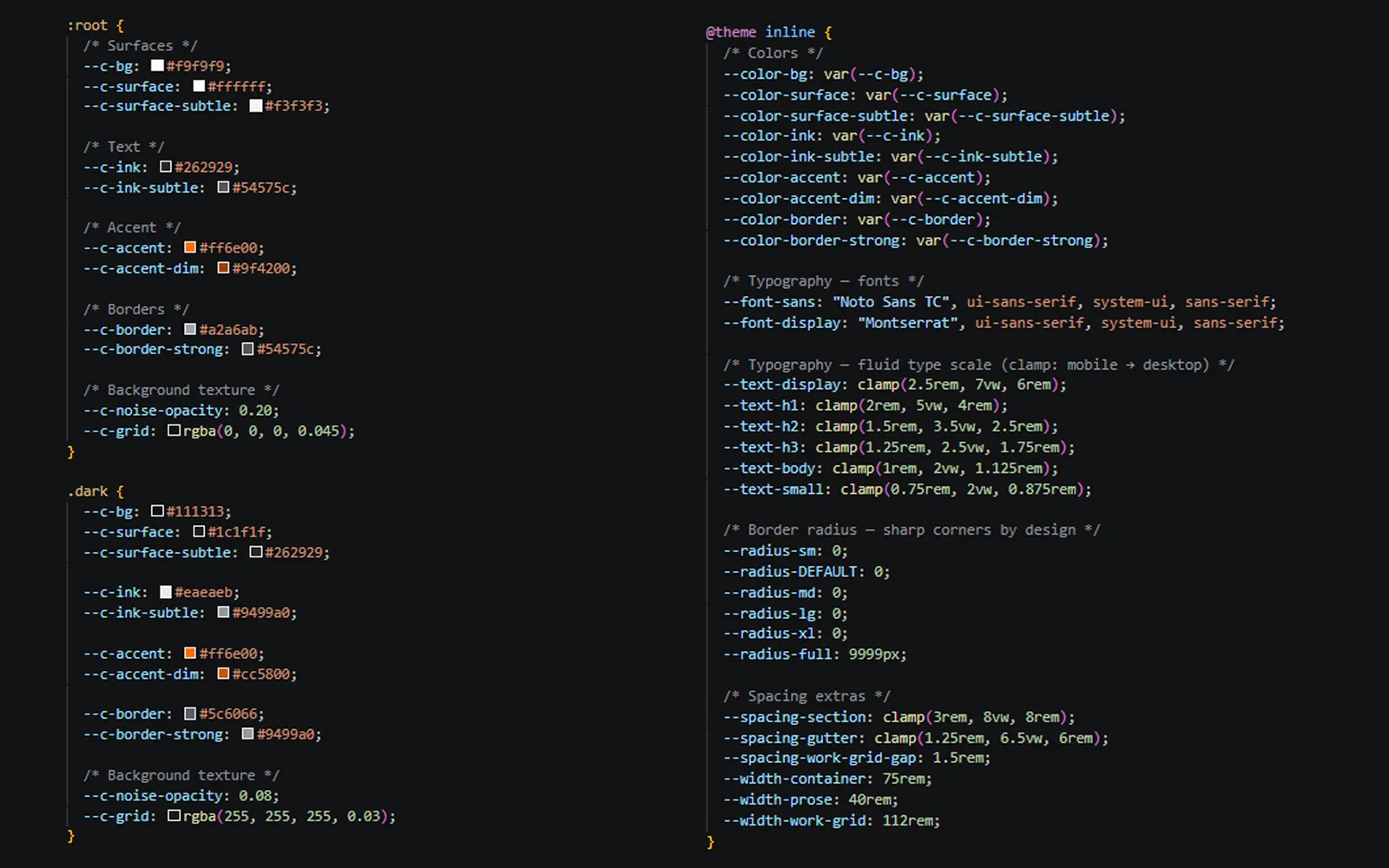Click the :root --c-accent orange color swatch
The width and height of the screenshot is (1389, 868).
click(x=190, y=247)
